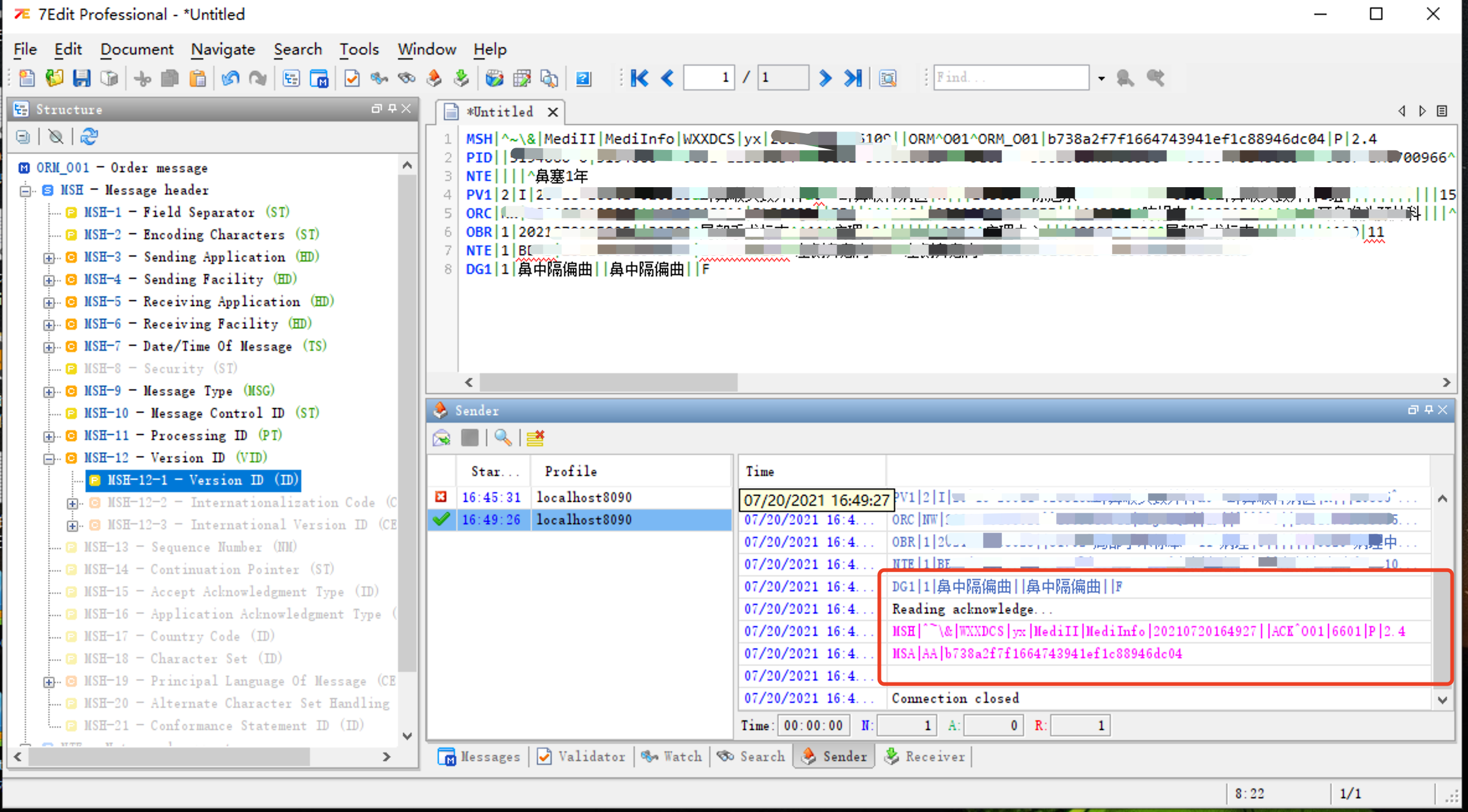
Task: Go to last message navigation arrow
Action: pos(853,78)
